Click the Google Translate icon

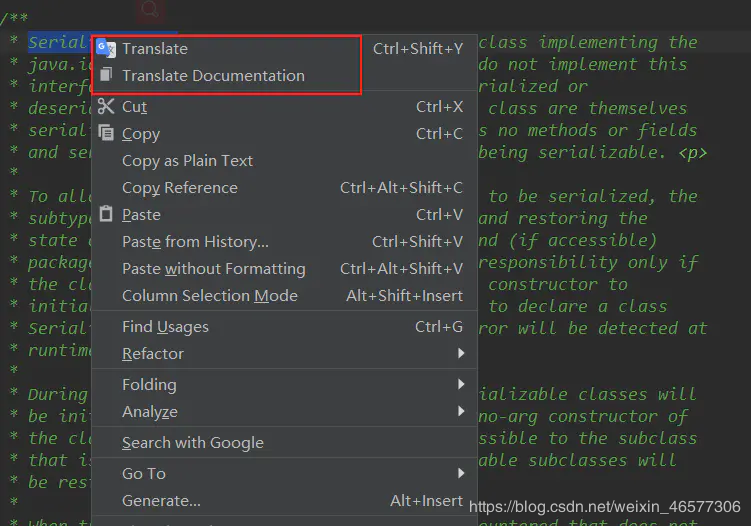(x=105, y=48)
